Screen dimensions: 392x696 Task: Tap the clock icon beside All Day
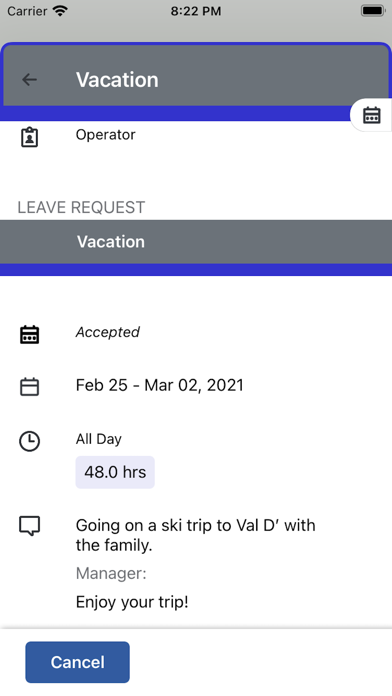coord(29,441)
